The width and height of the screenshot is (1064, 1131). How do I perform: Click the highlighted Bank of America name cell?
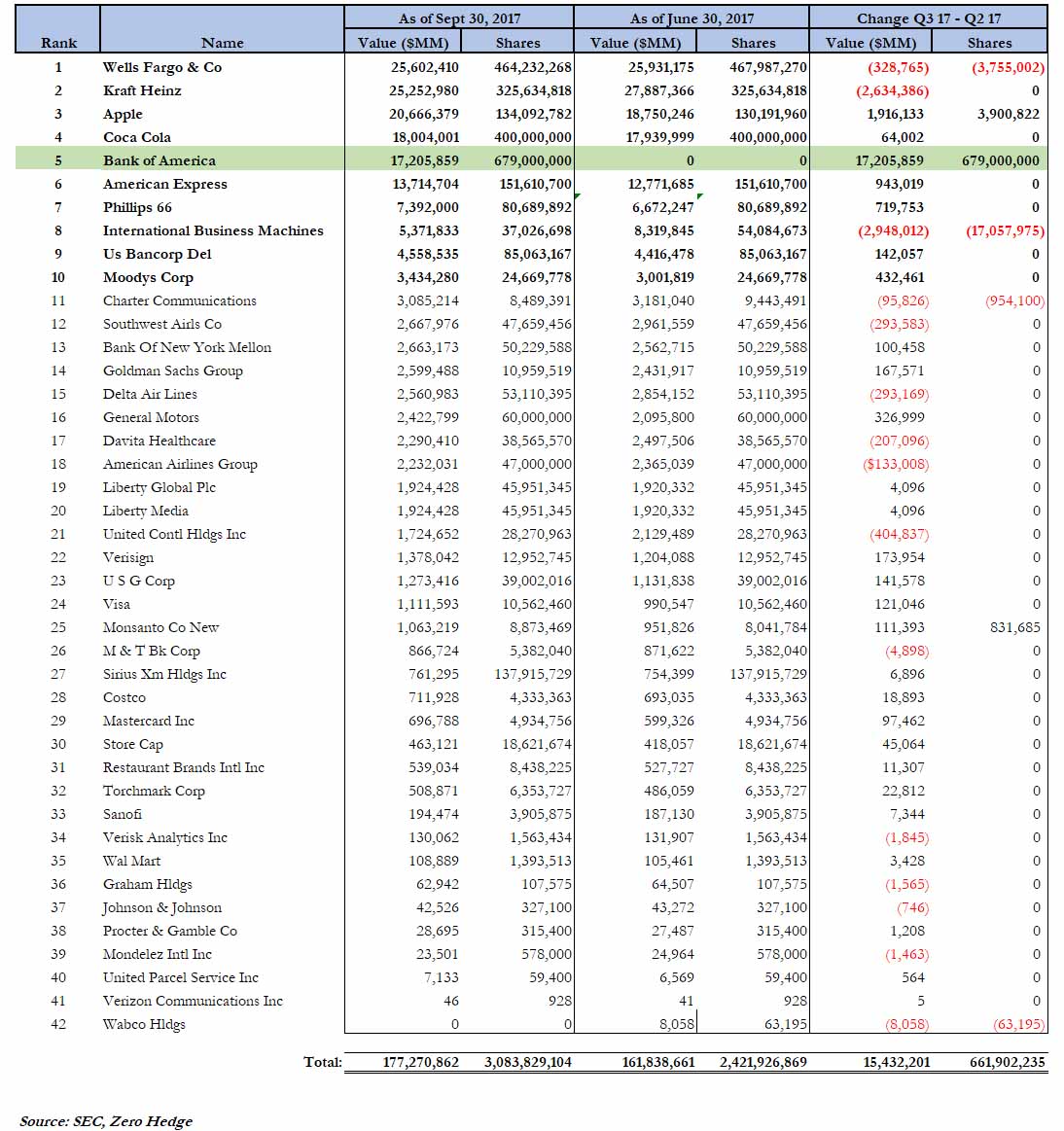160,160
